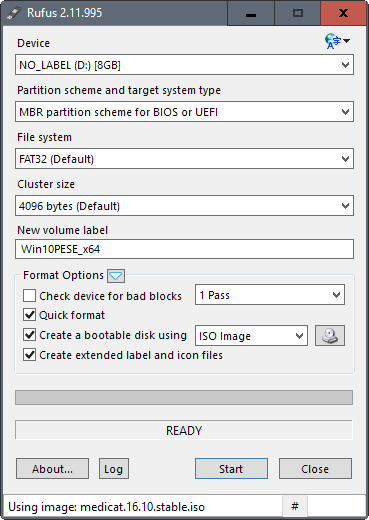369x520 pixels.
Task: Open the language selection globe icon
Action: [337, 41]
